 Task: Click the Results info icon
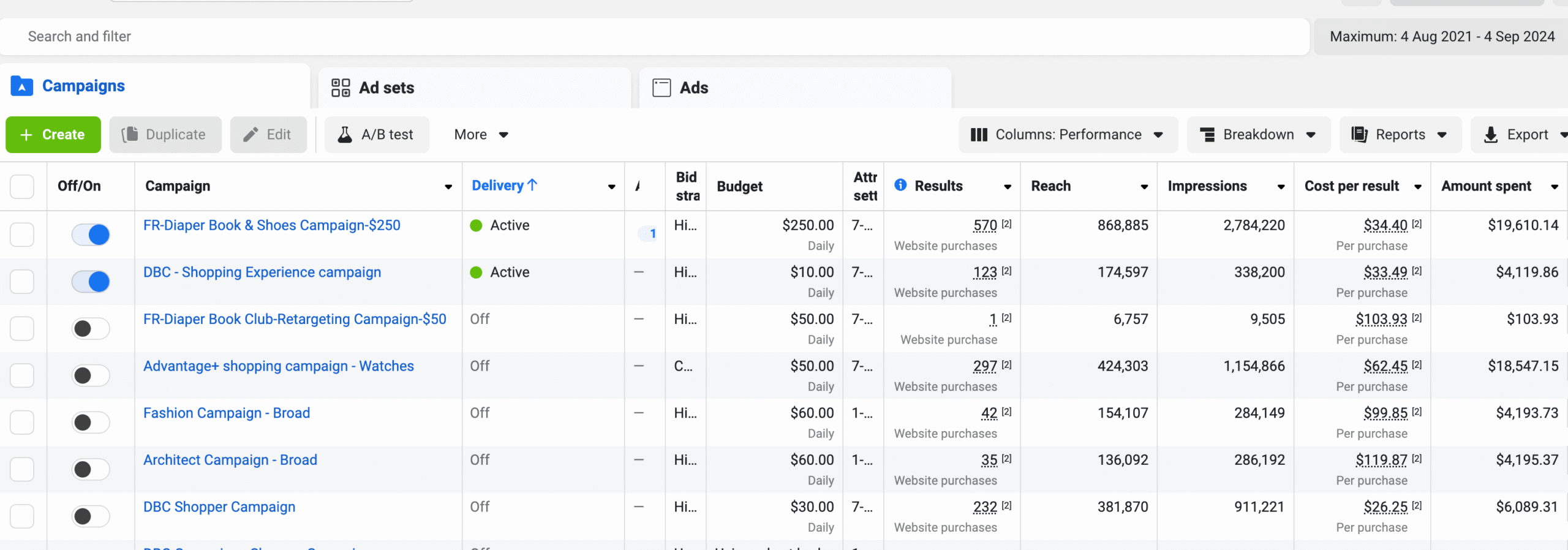pyautogui.click(x=900, y=185)
